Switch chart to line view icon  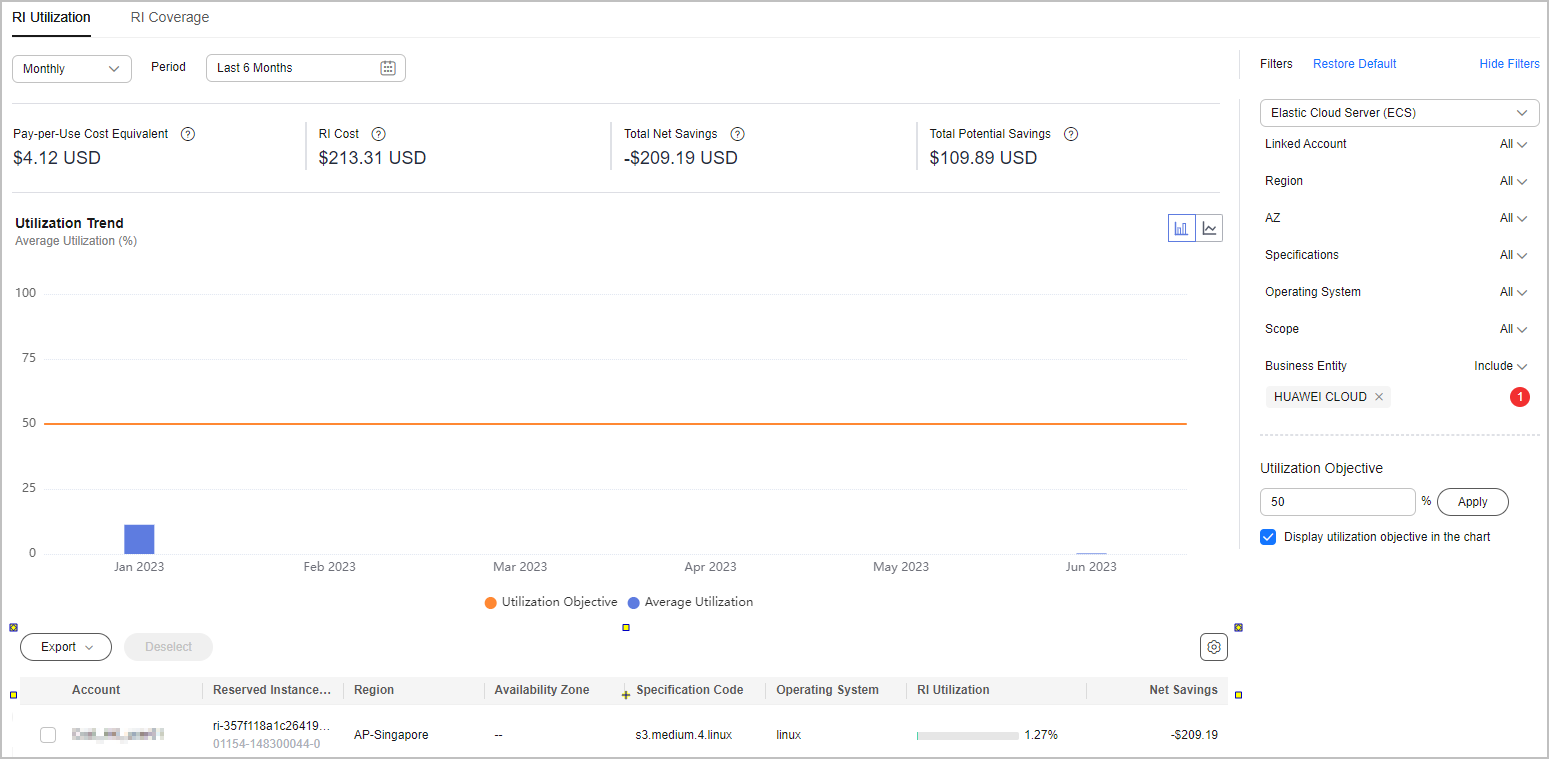(x=1210, y=228)
